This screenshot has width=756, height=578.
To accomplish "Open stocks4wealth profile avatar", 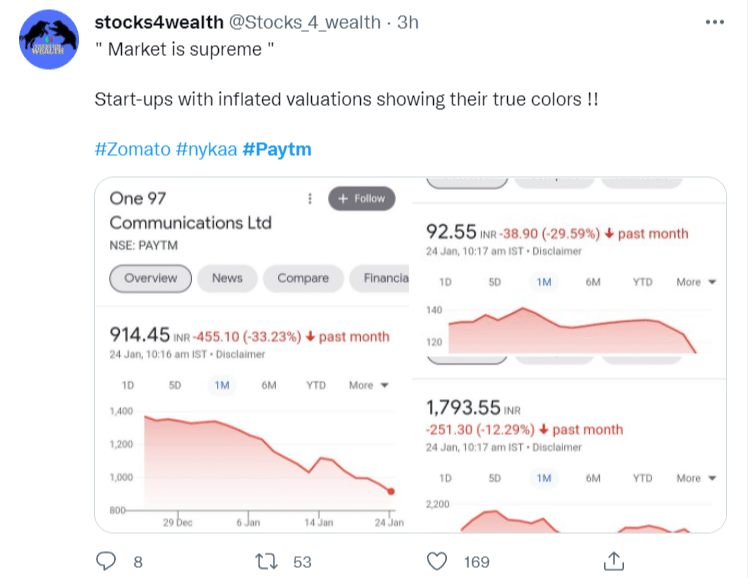I will coord(49,40).
